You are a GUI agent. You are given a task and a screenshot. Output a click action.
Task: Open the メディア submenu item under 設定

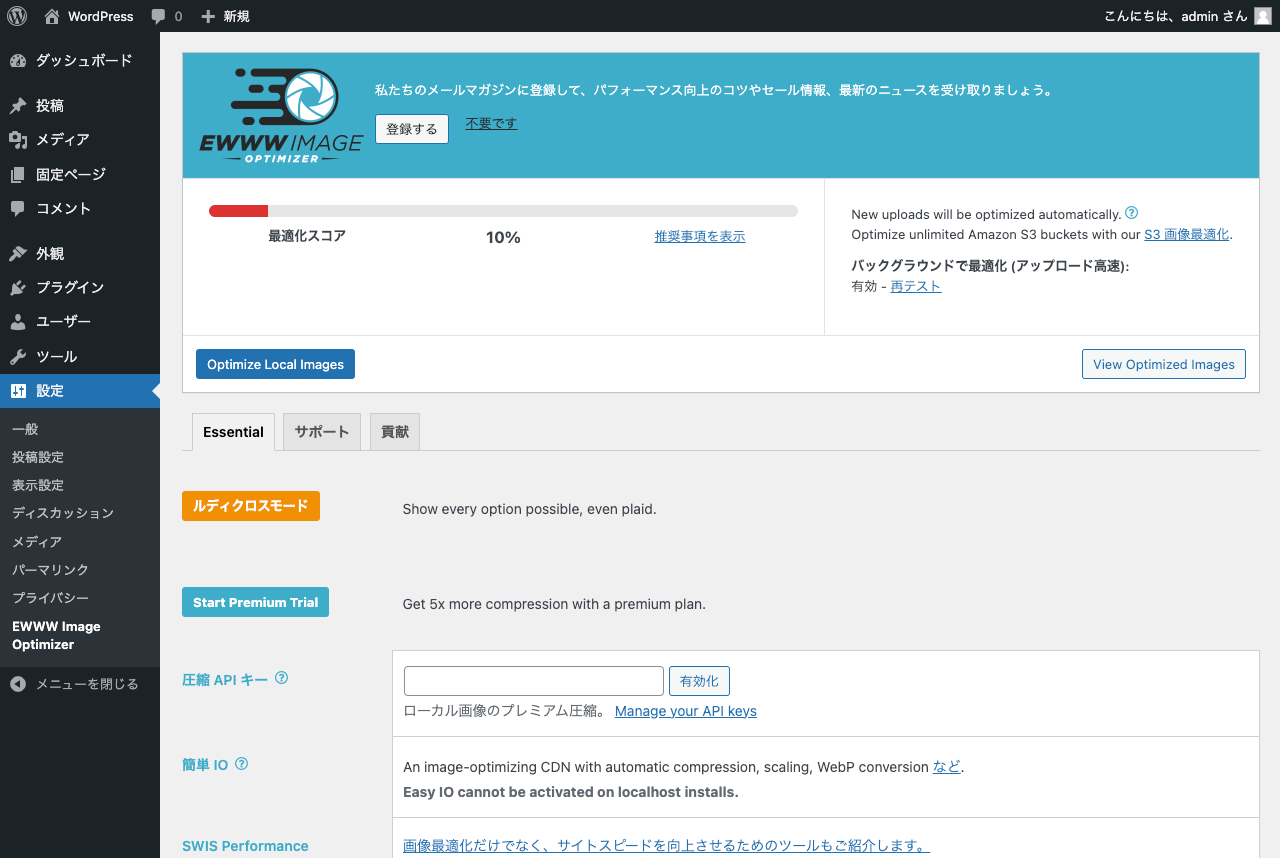tap(37, 542)
